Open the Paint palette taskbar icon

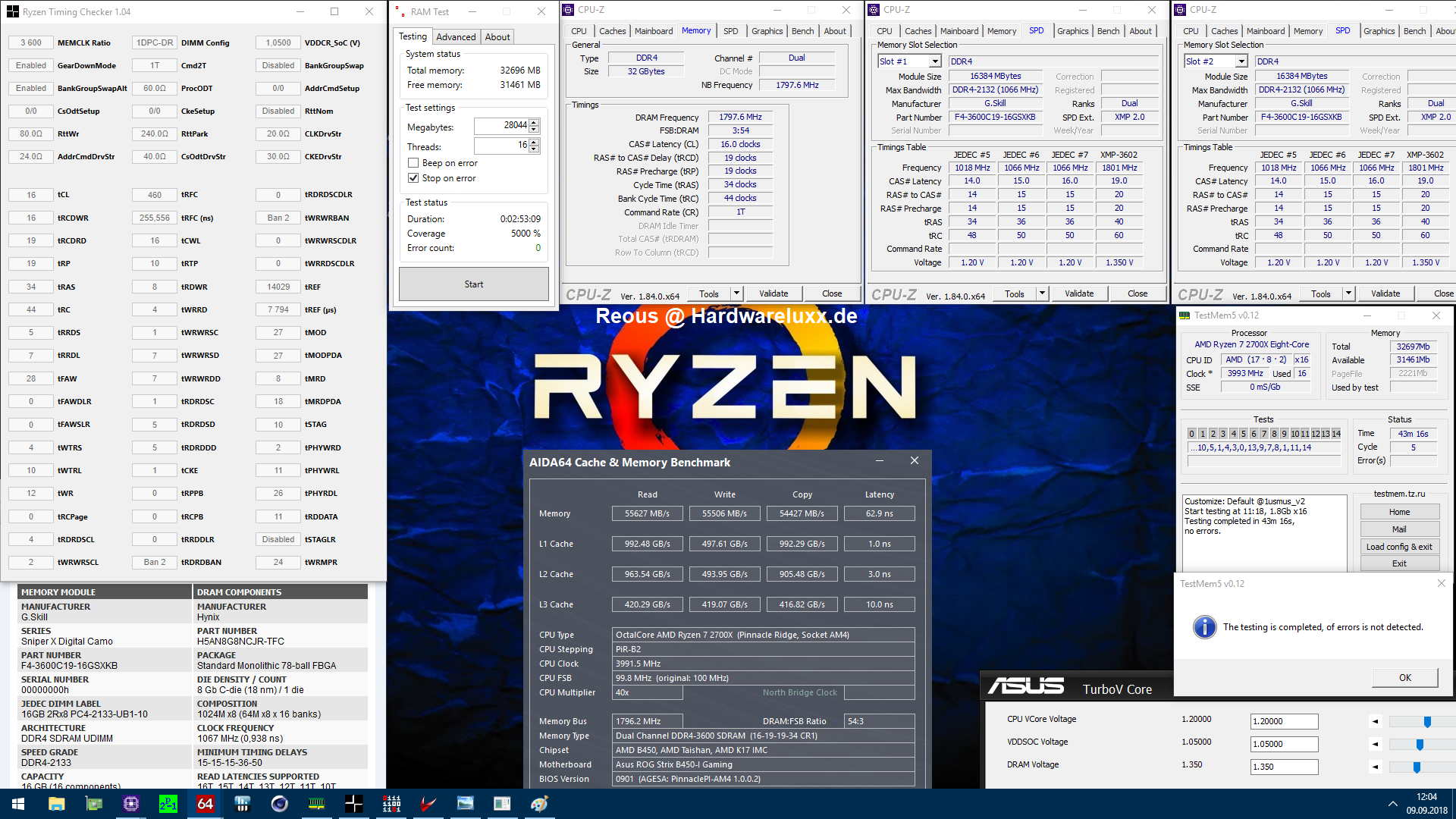click(x=539, y=804)
